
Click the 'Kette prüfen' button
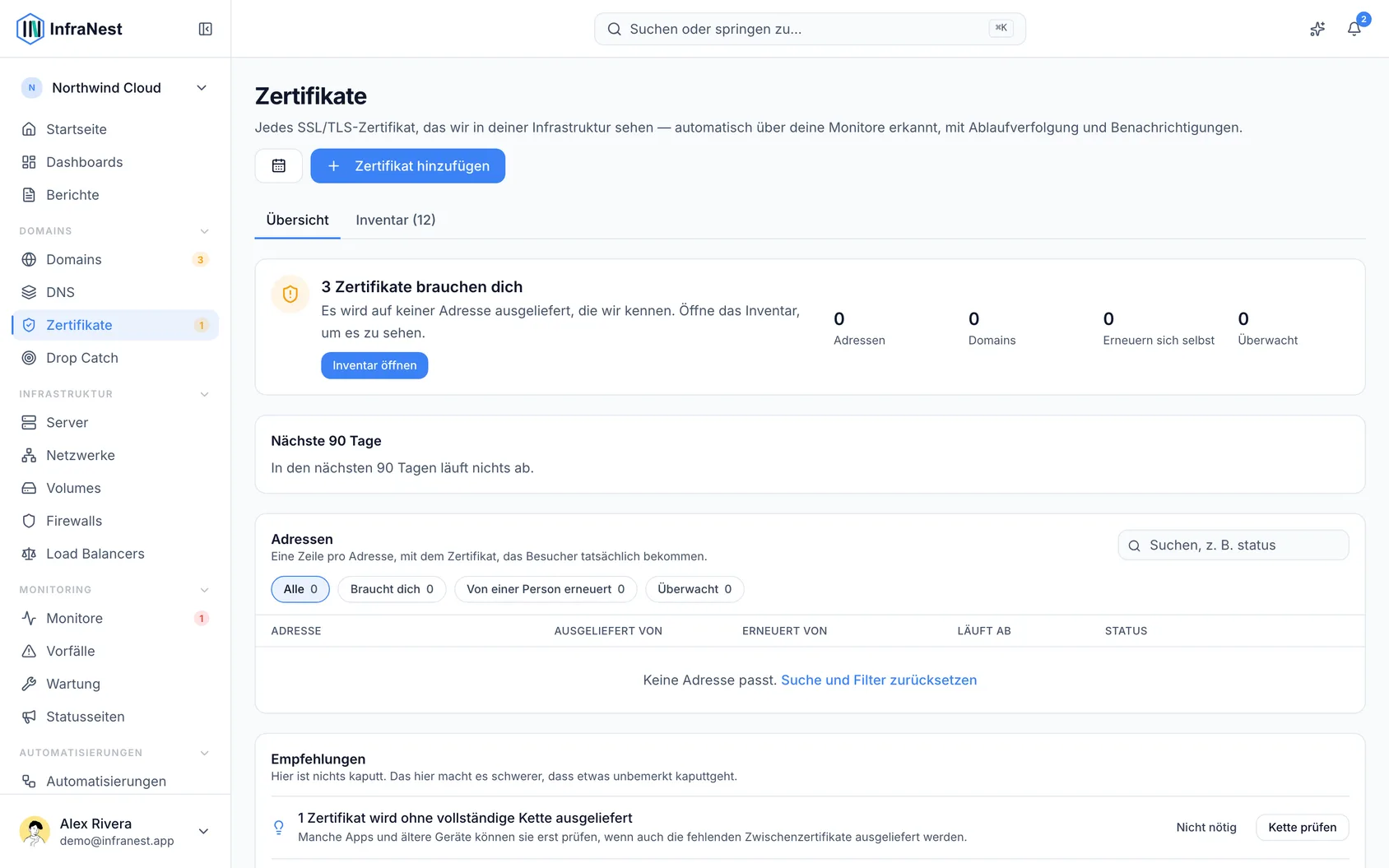coord(1302,827)
